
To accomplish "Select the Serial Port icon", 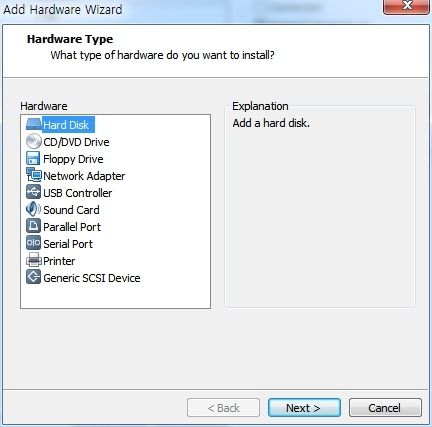I will point(34,243).
